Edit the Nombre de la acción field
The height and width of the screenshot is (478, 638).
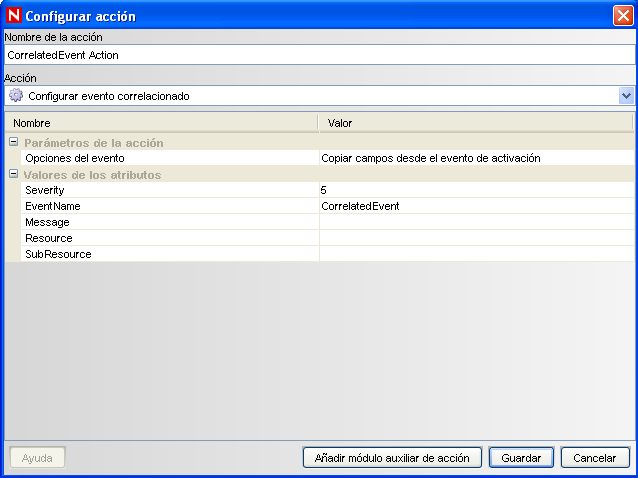coord(319,55)
